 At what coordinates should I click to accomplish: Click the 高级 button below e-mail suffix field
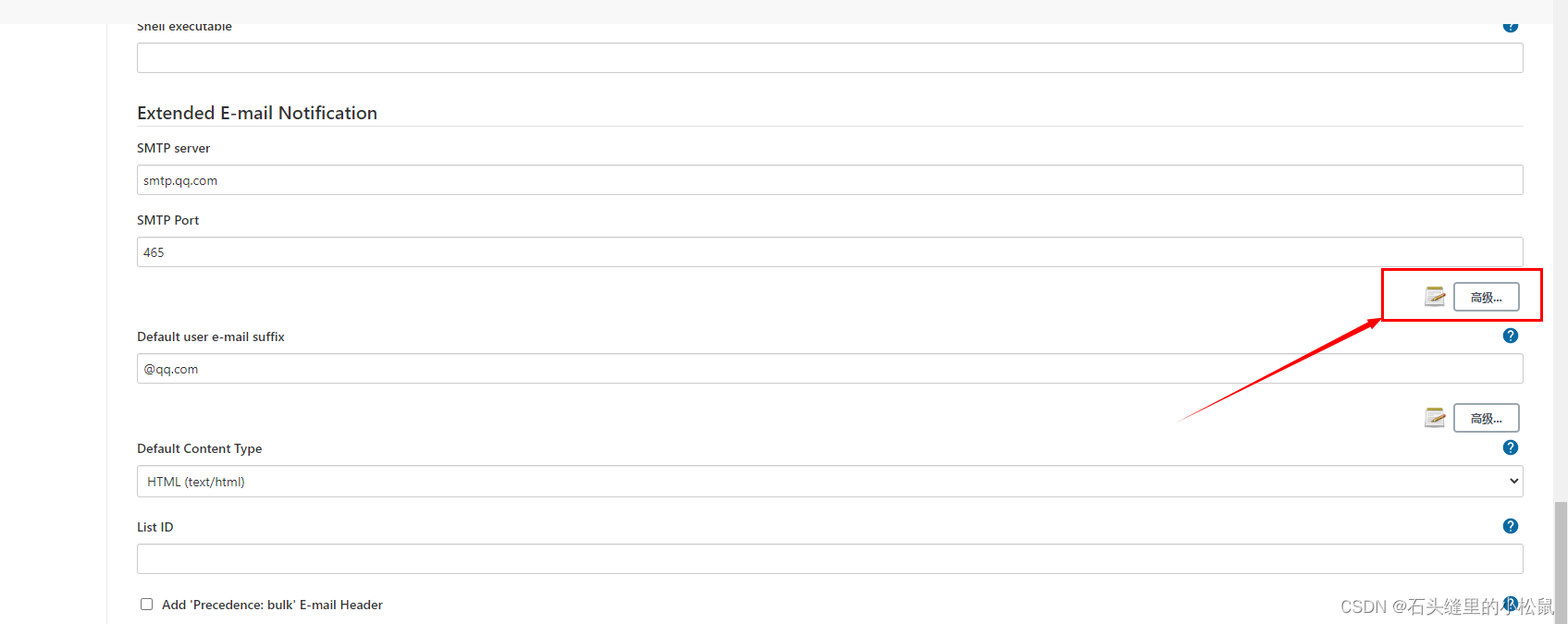[x=1487, y=418]
